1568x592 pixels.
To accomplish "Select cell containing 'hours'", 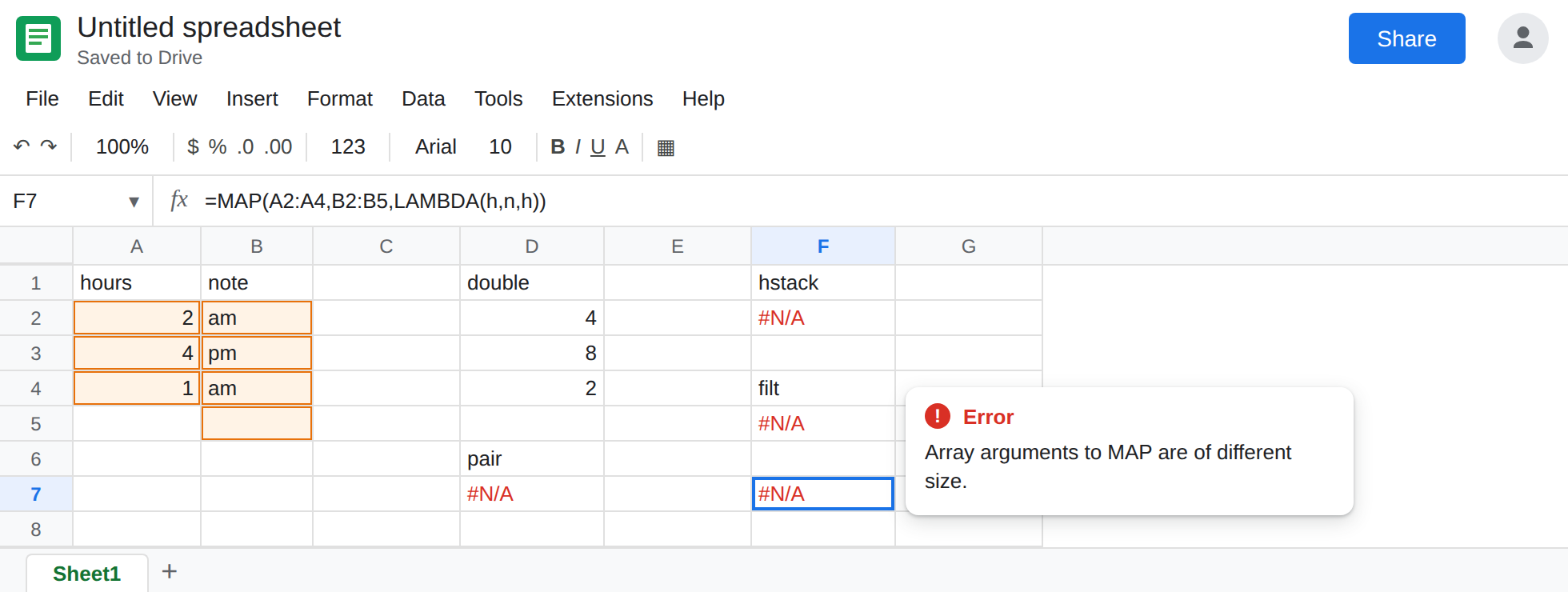I will [x=137, y=283].
